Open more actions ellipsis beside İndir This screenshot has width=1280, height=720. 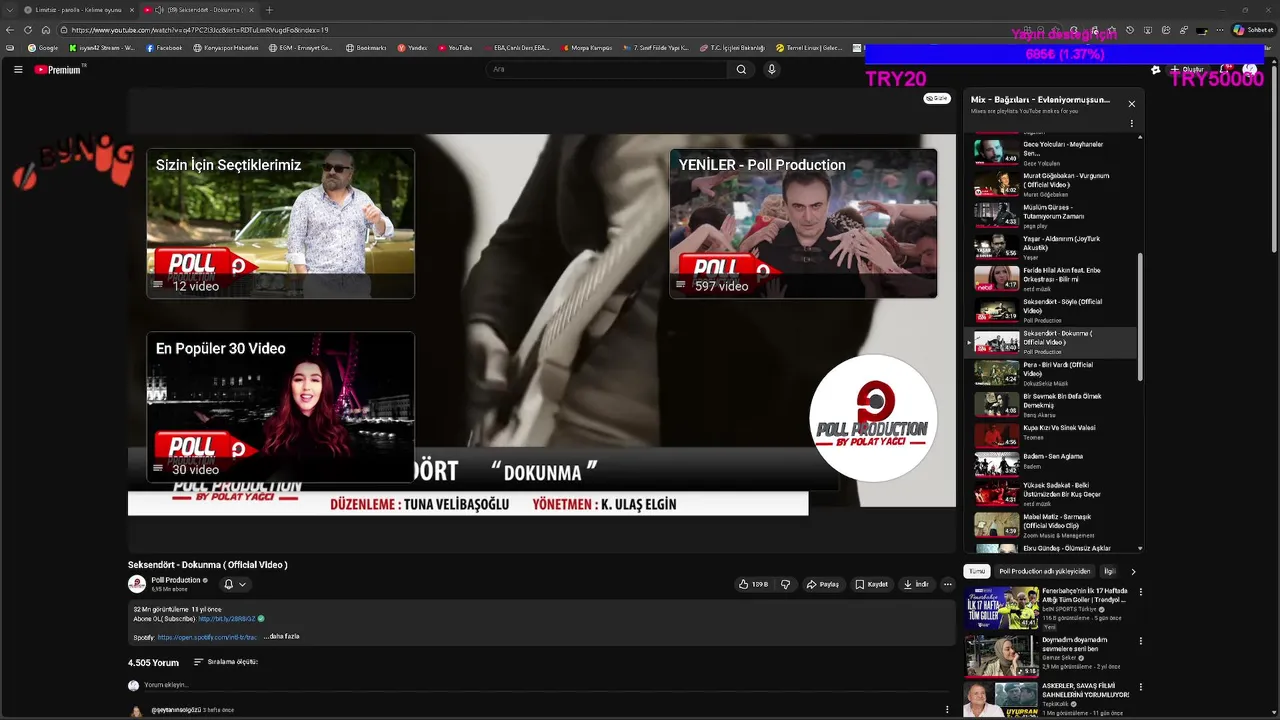click(x=947, y=584)
